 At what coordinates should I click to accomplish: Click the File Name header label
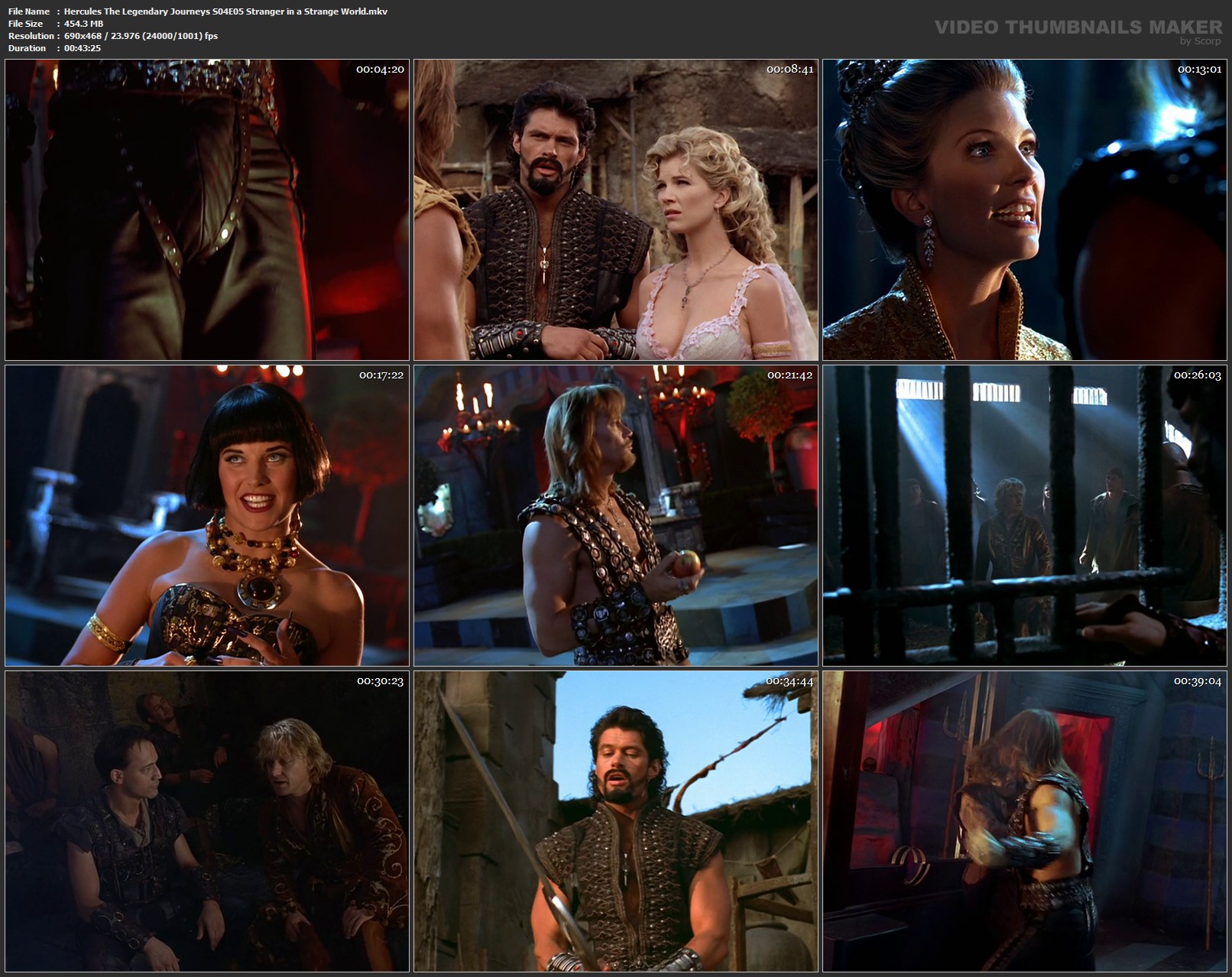point(29,11)
